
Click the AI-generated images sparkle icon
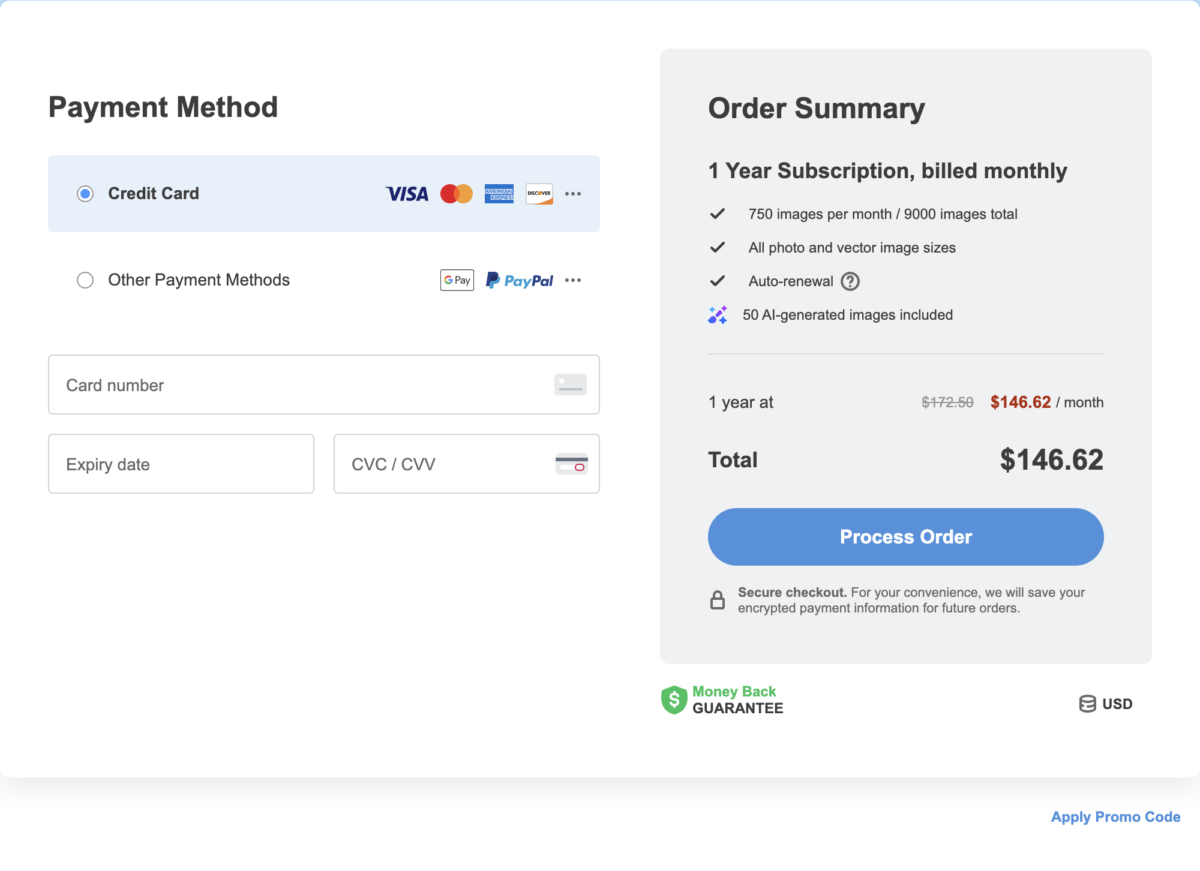[718, 314]
